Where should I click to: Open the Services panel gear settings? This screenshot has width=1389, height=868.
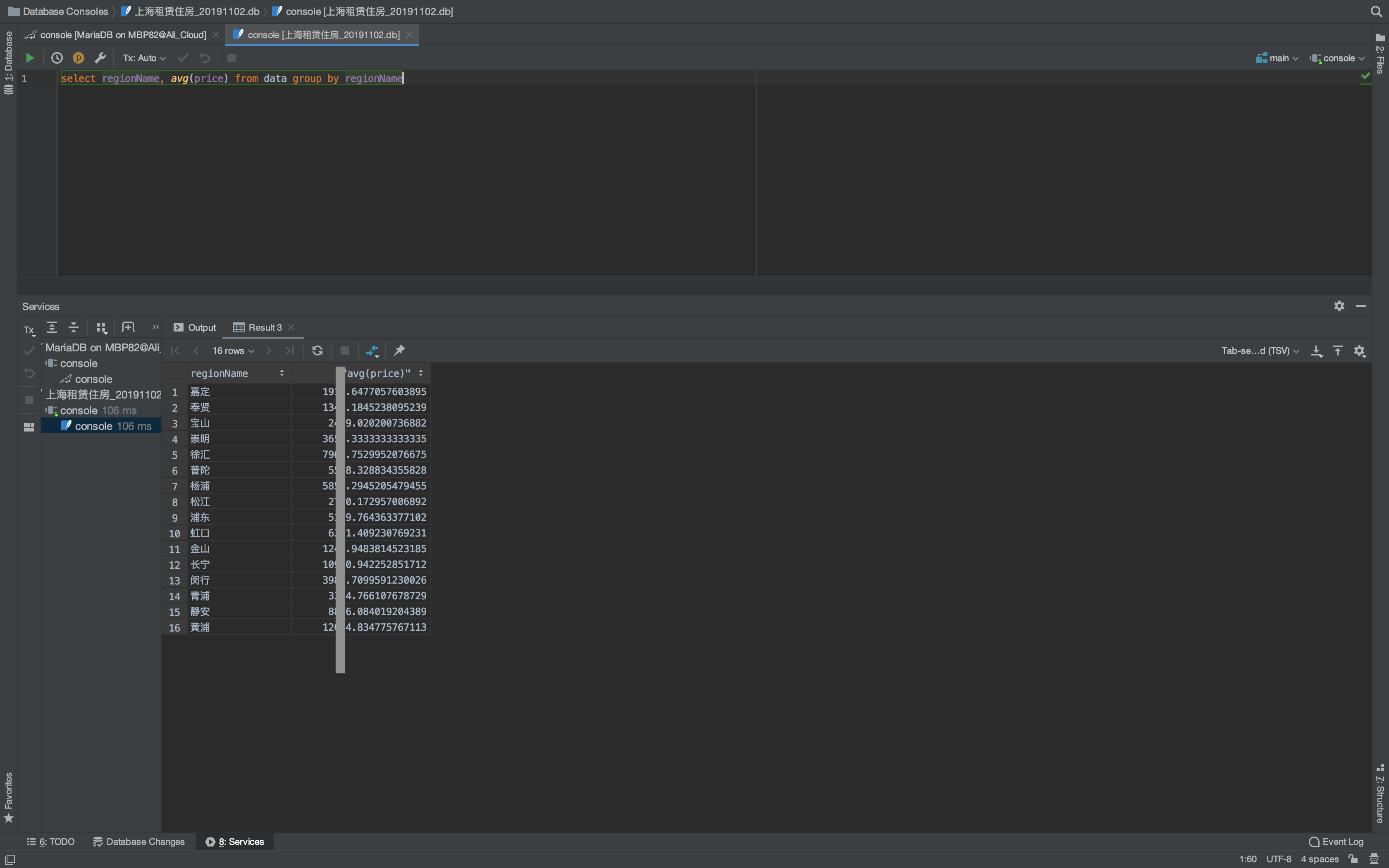tap(1339, 306)
